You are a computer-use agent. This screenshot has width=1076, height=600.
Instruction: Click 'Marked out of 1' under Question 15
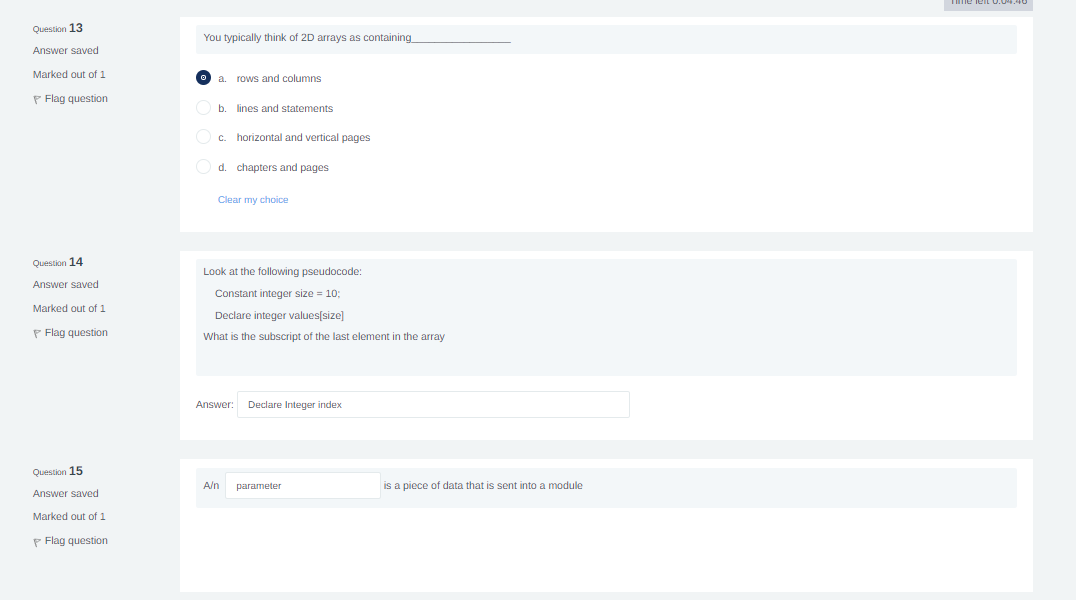click(x=69, y=517)
